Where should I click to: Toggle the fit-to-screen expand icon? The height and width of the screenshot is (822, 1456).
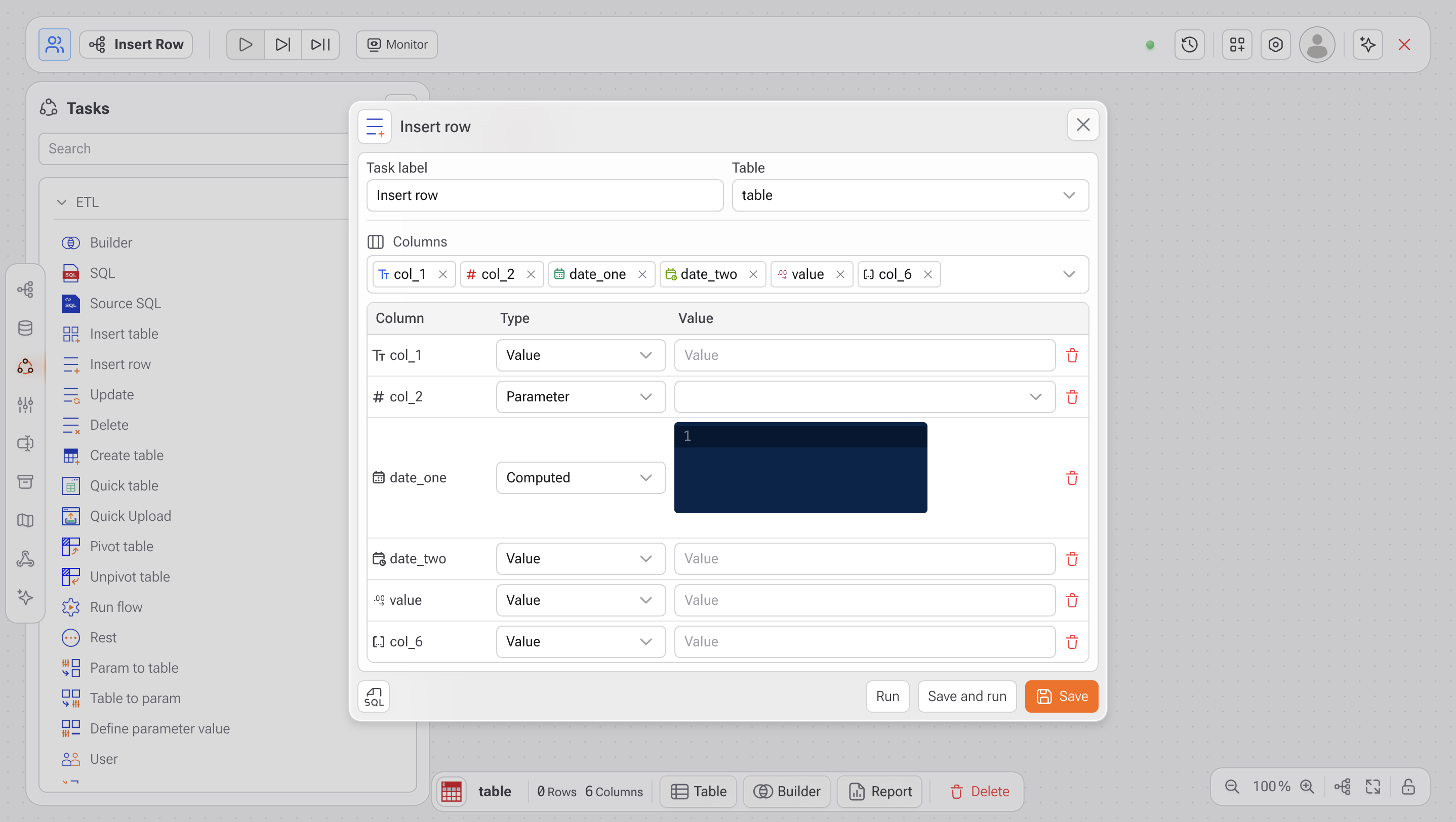coord(1373,787)
